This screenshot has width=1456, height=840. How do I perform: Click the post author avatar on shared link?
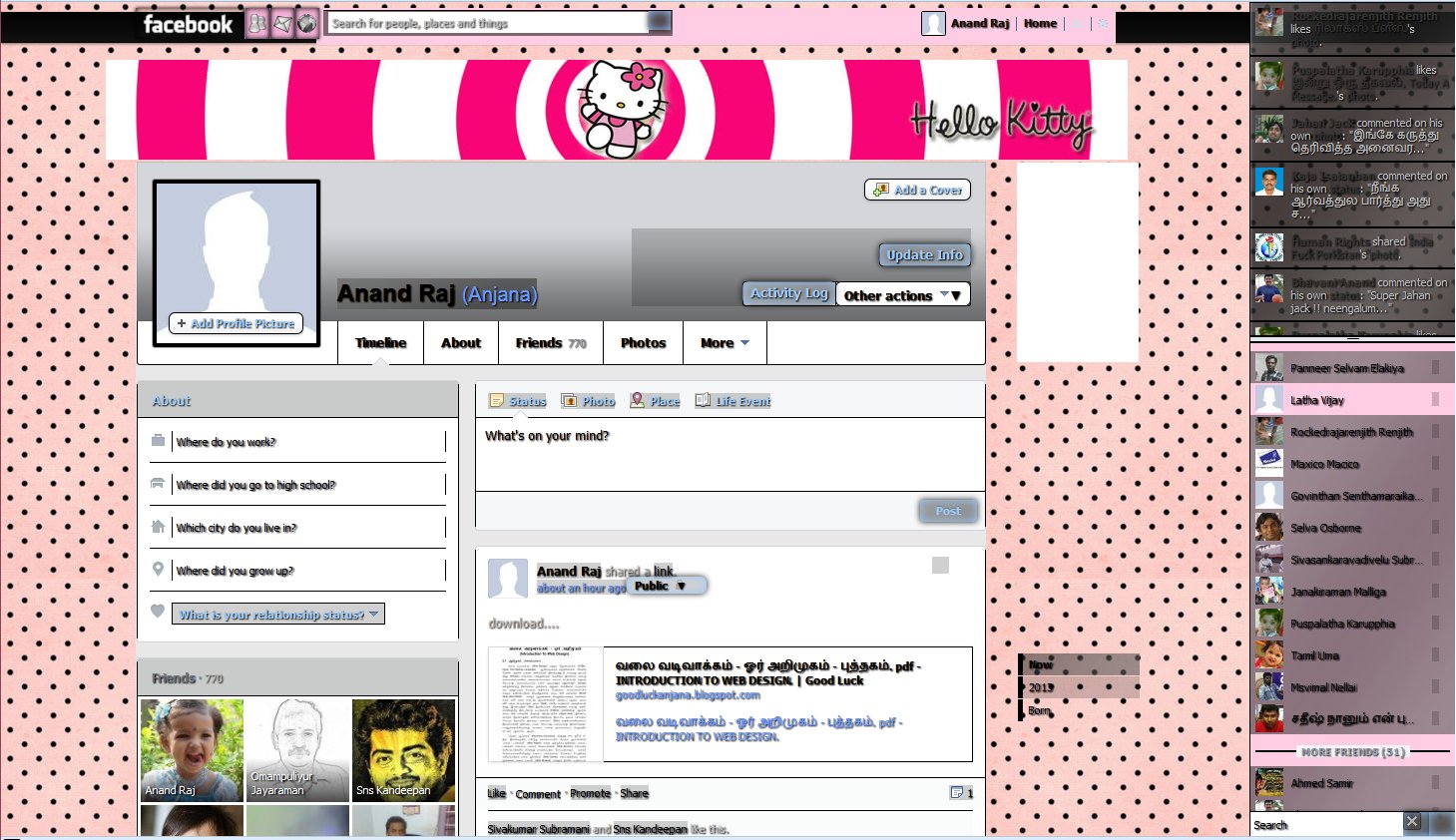pyautogui.click(x=507, y=580)
